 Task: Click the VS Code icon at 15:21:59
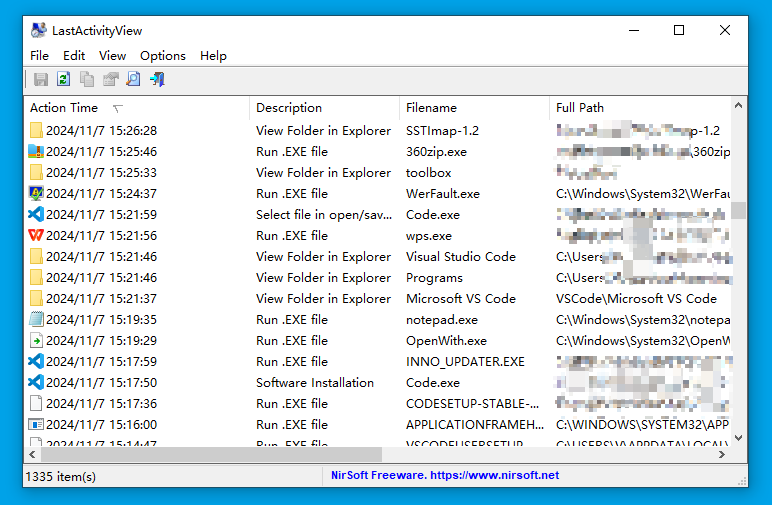(36, 215)
